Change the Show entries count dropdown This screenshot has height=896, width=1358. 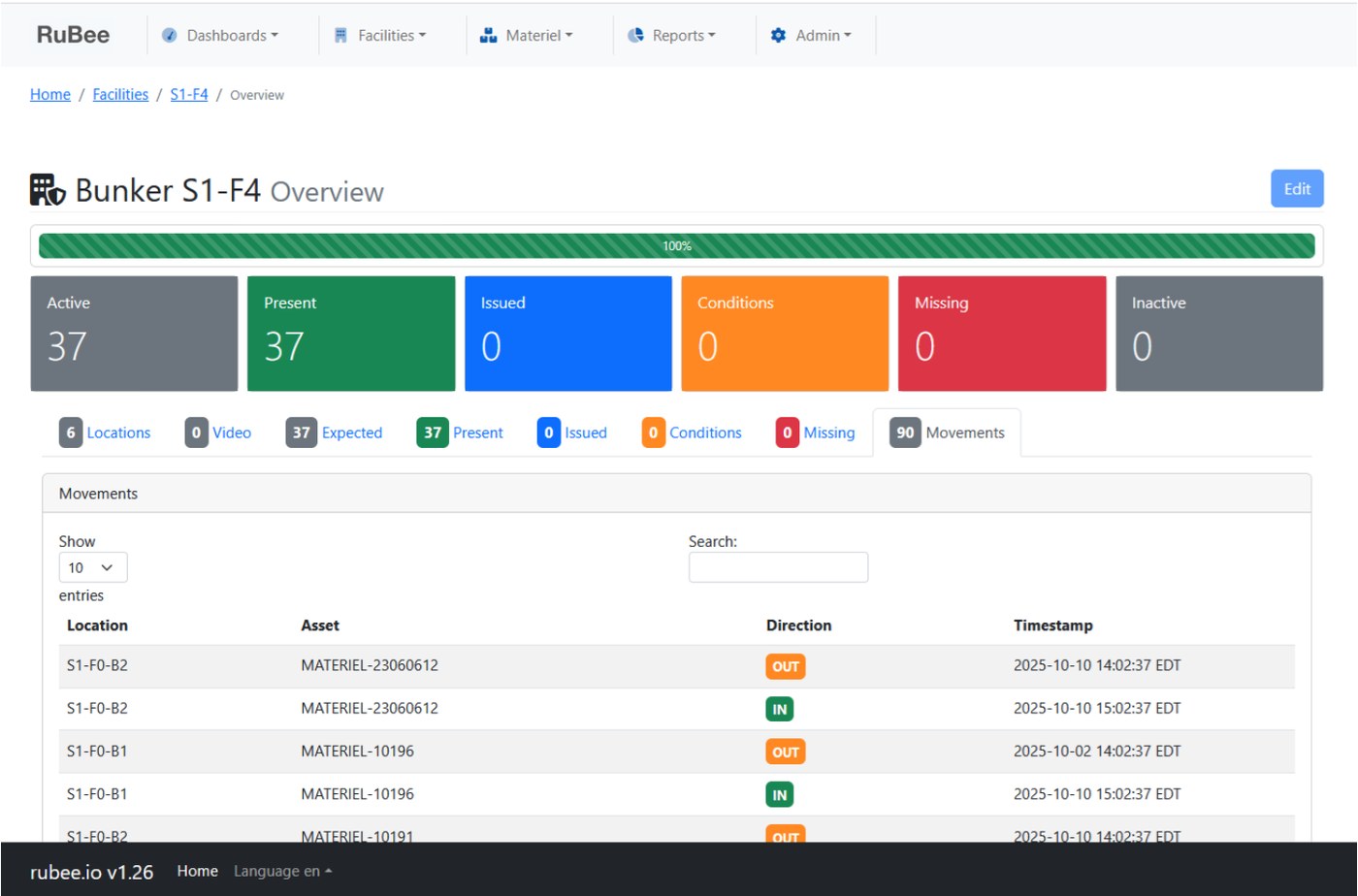coord(93,567)
